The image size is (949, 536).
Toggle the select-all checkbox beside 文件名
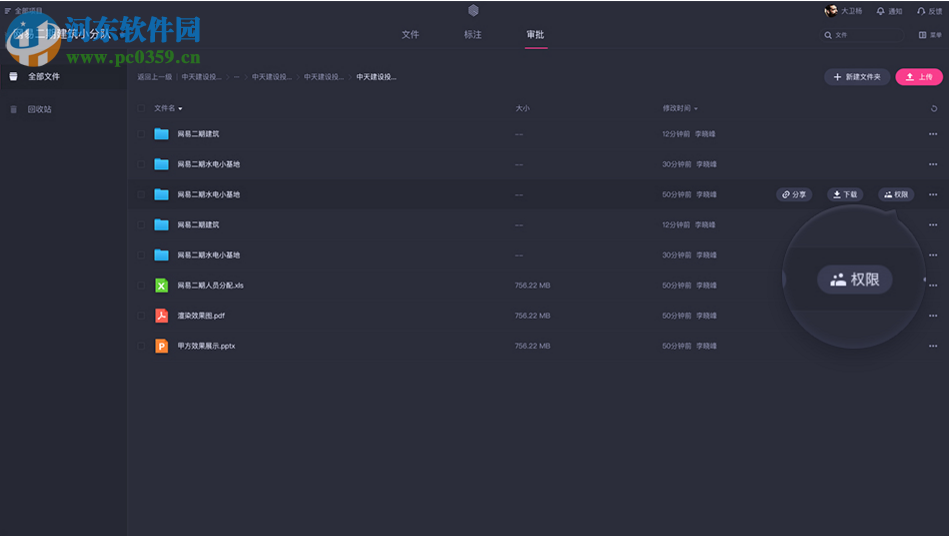pyautogui.click(x=141, y=108)
